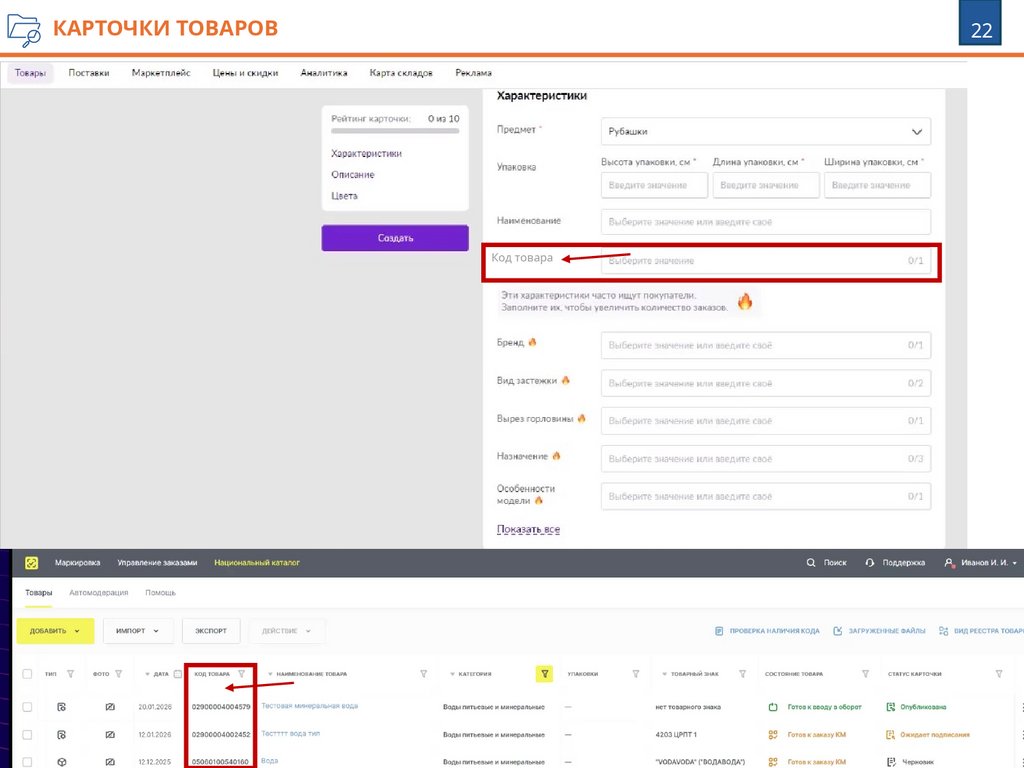Click no-photo icon in row 02900004004579

[110, 707]
